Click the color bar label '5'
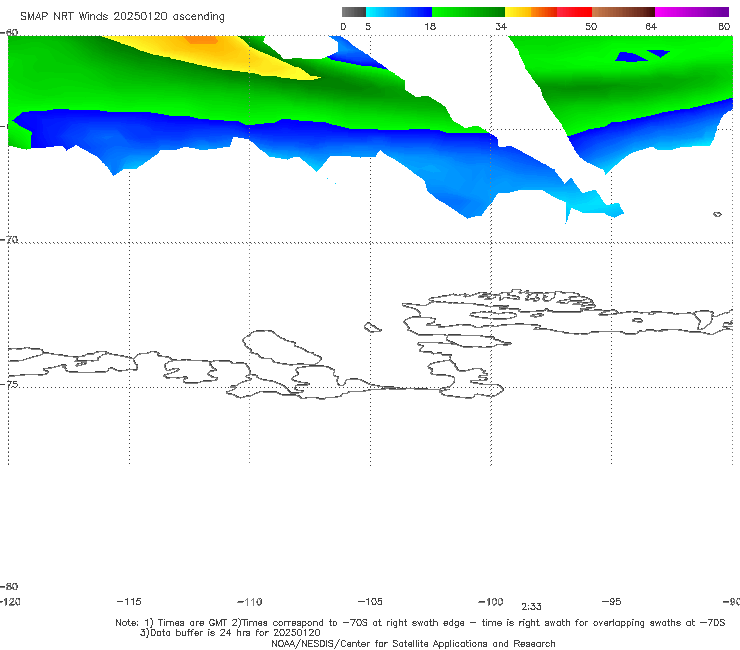The height and width of the screenshot is (650, 740). 368,27
